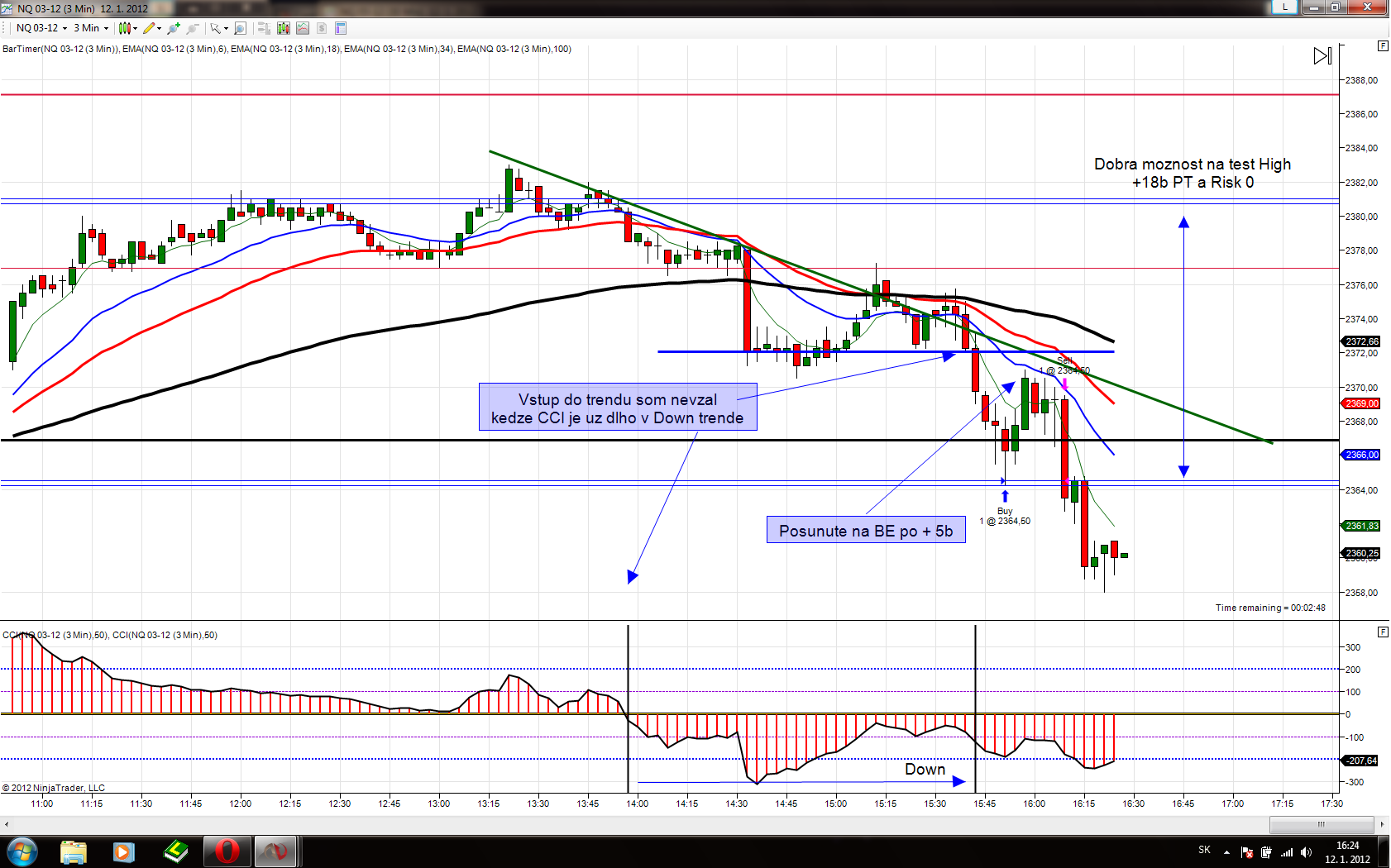Viewport: 1391px width, 868px height.
Task: Open the Windows Start menu
Action: pos(22,851)
